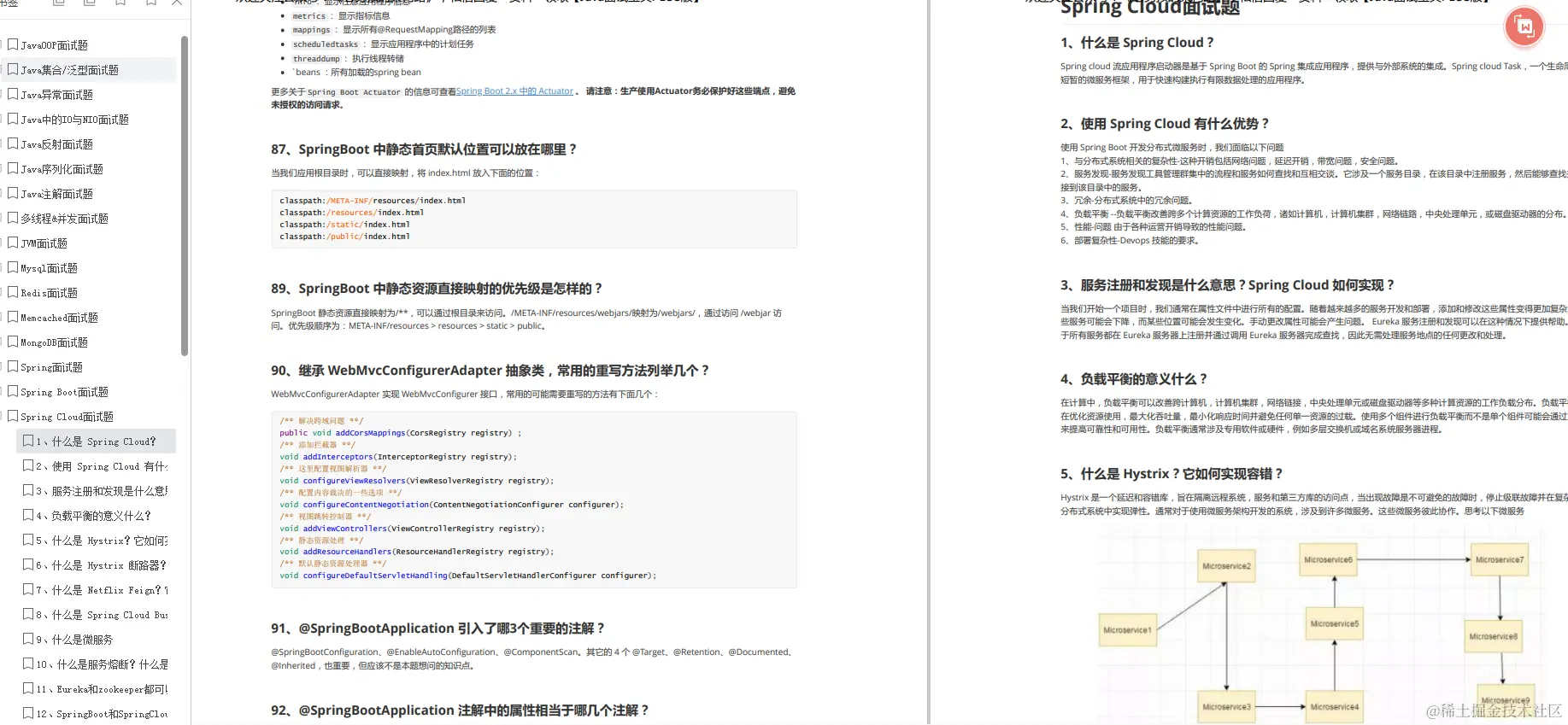The image size is (1568, 725).
Task: Click bookmark icon beside JVM面试题
Action: [13, 243]
